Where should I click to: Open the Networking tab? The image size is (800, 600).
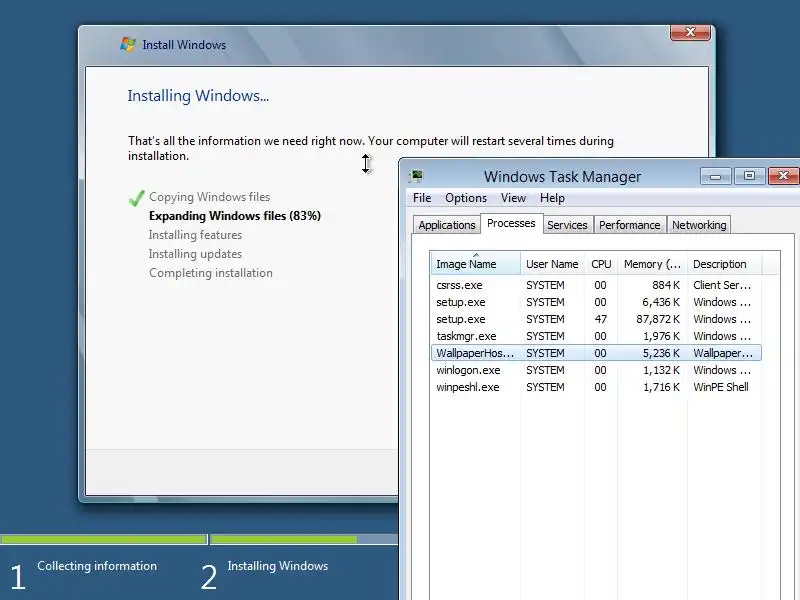tap(699, 225)
